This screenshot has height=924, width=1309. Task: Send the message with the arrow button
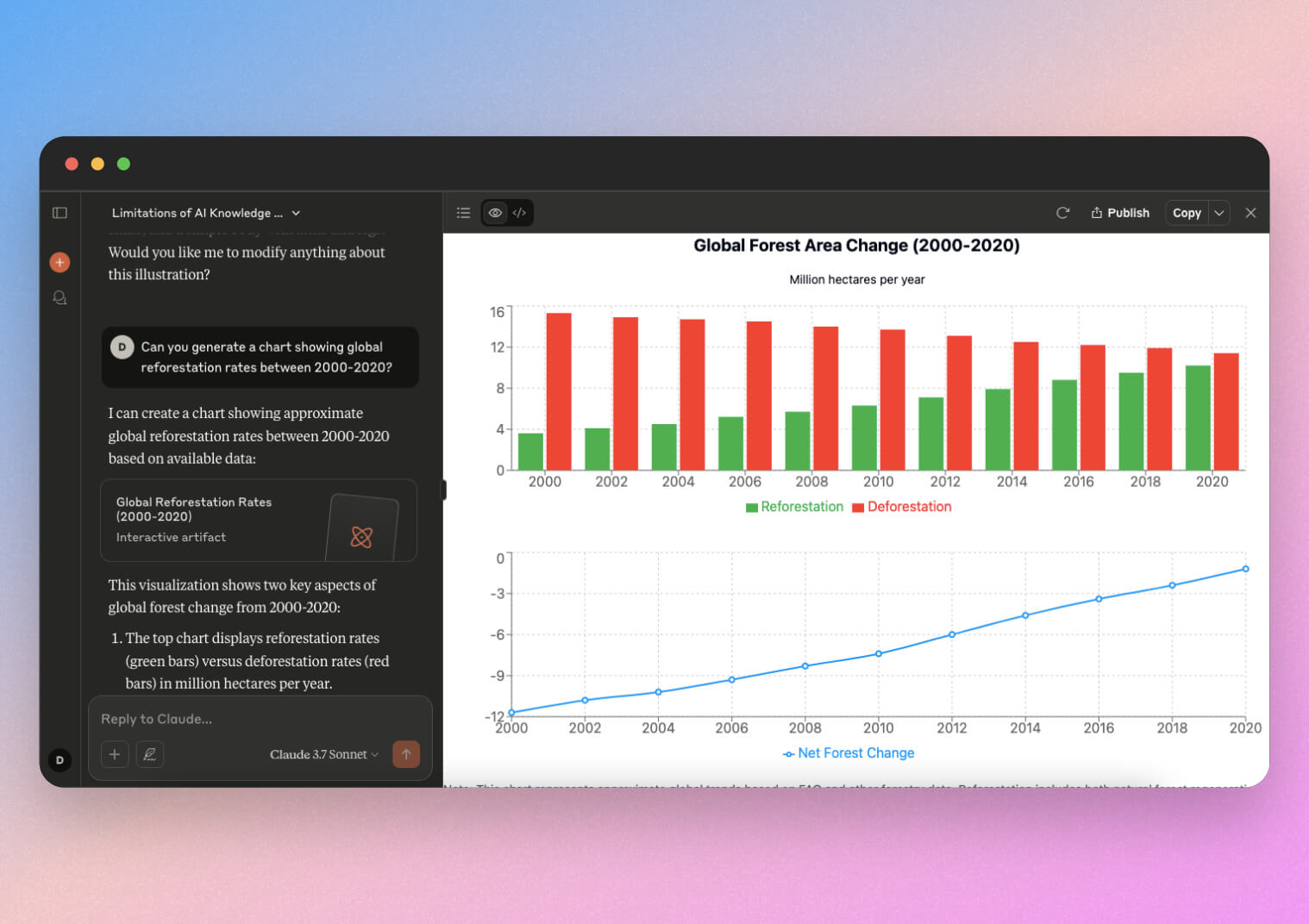pyautogui.click(x=406, y=754)
